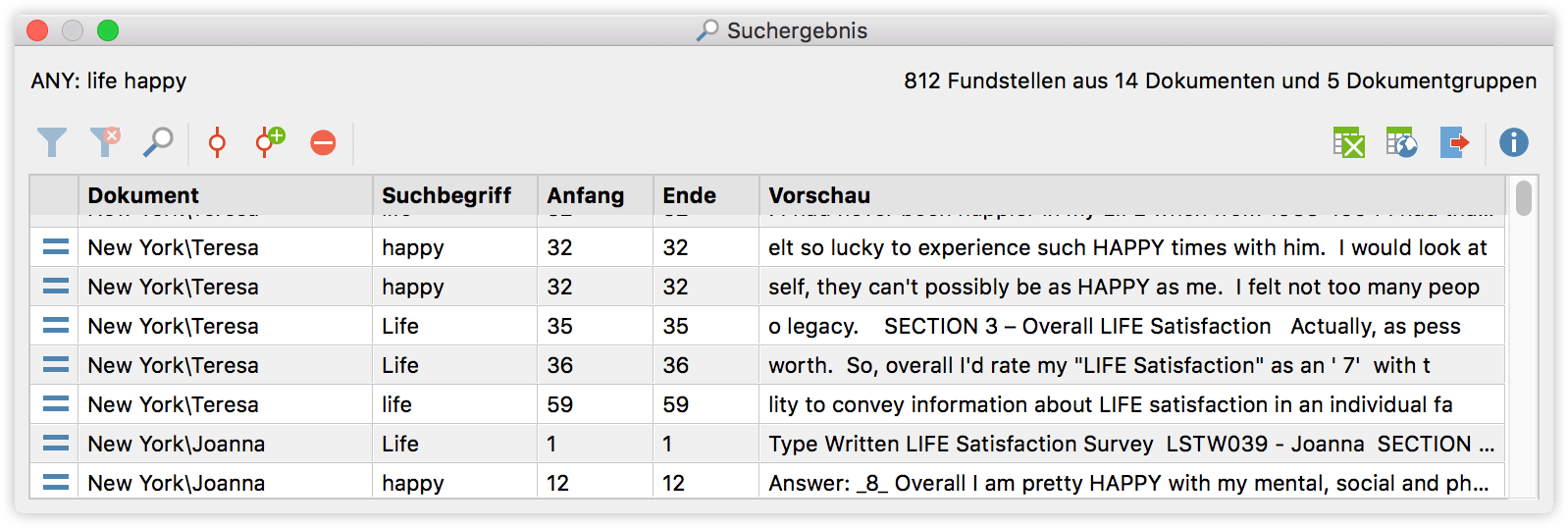Sort by Suchbegriff column header

[x=446, y=195]
